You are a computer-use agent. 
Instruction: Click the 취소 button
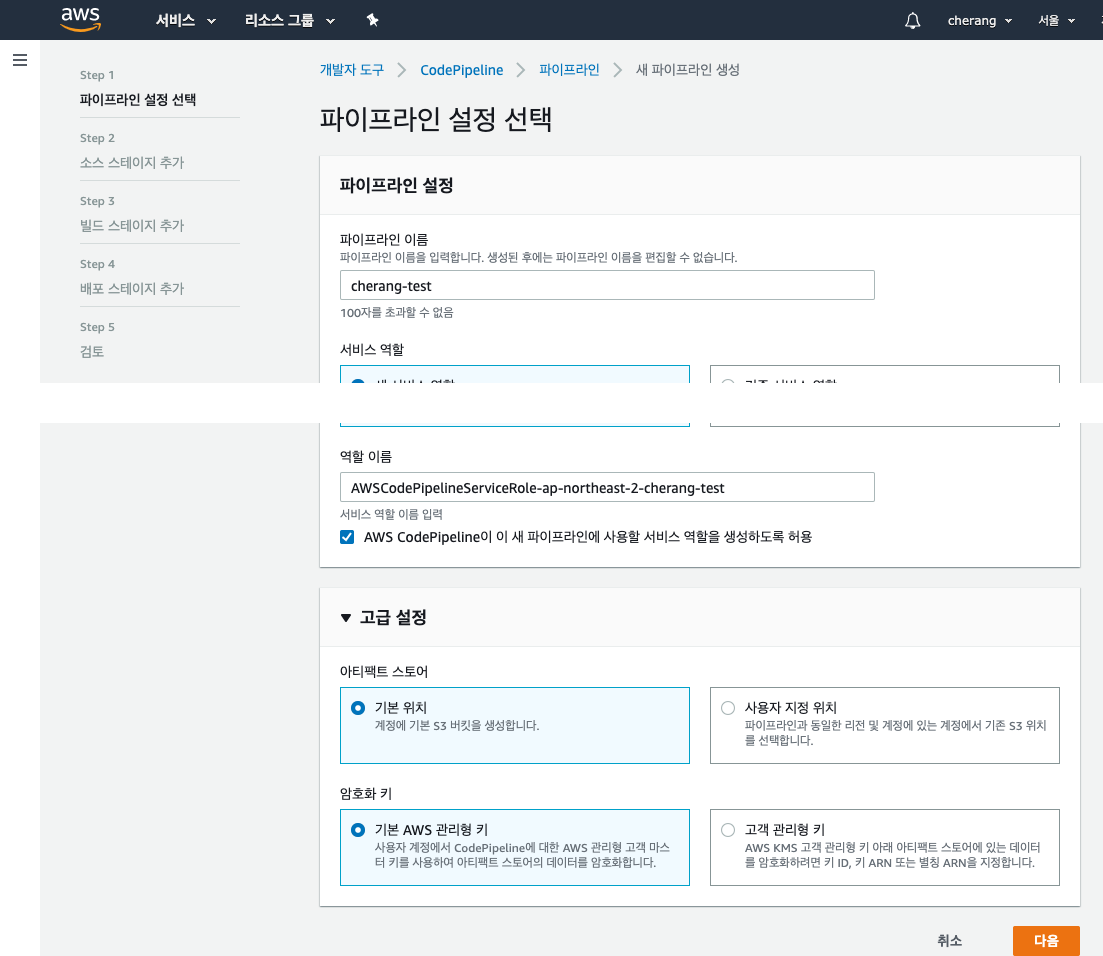pyautogui.click(x=949, y=941)
